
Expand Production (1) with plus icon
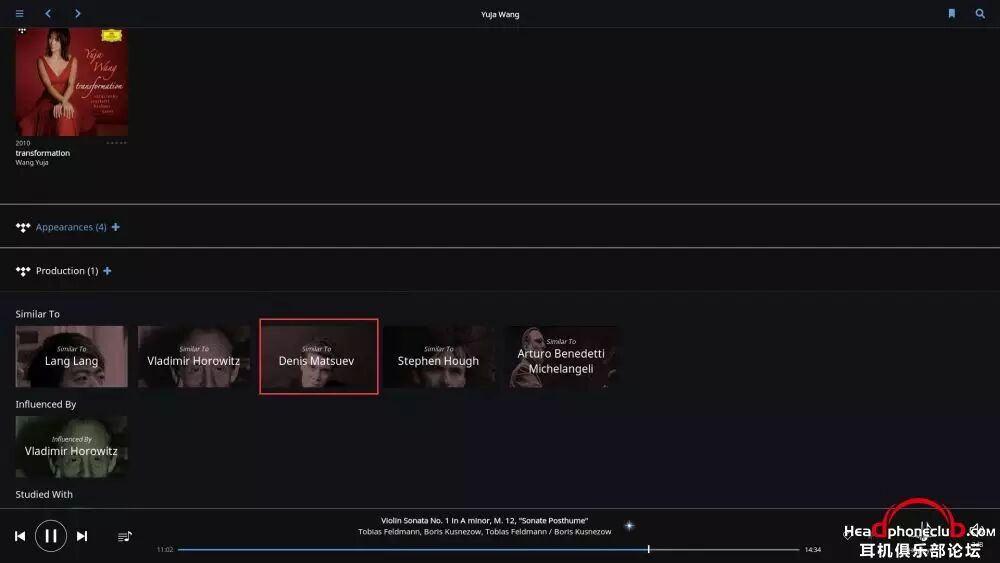(x=107, y=271)
